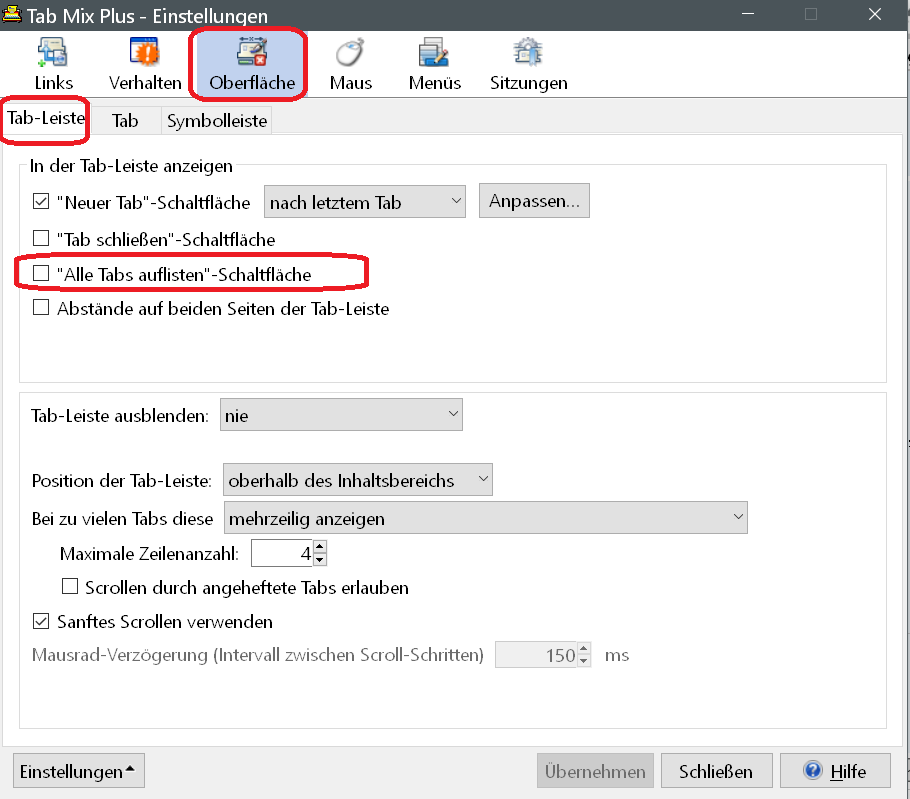Click the Anpassen... button

(534, 201)
